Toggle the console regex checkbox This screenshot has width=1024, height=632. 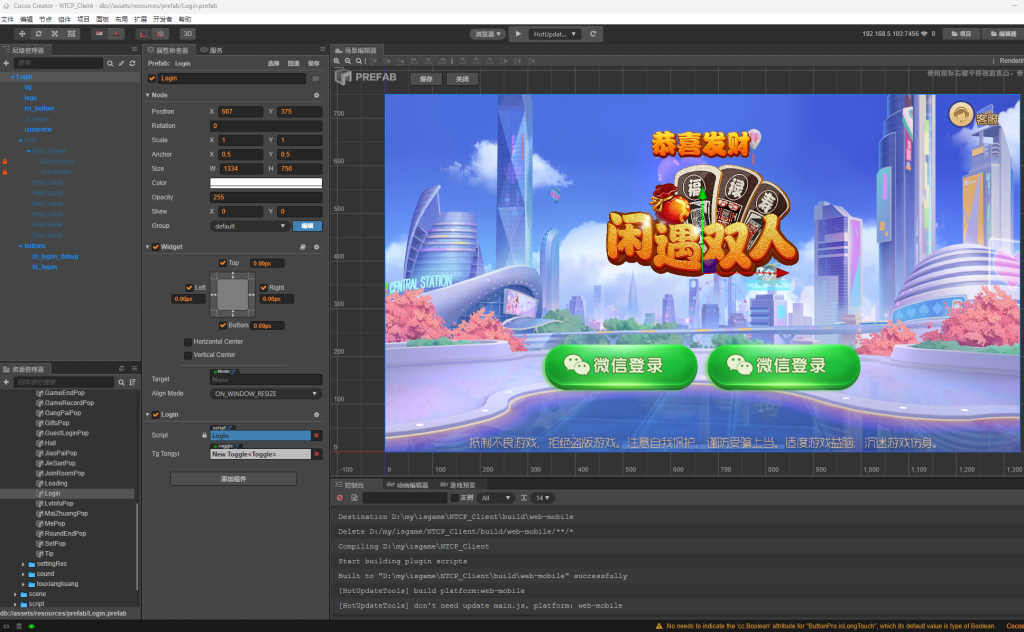[455, 498]
